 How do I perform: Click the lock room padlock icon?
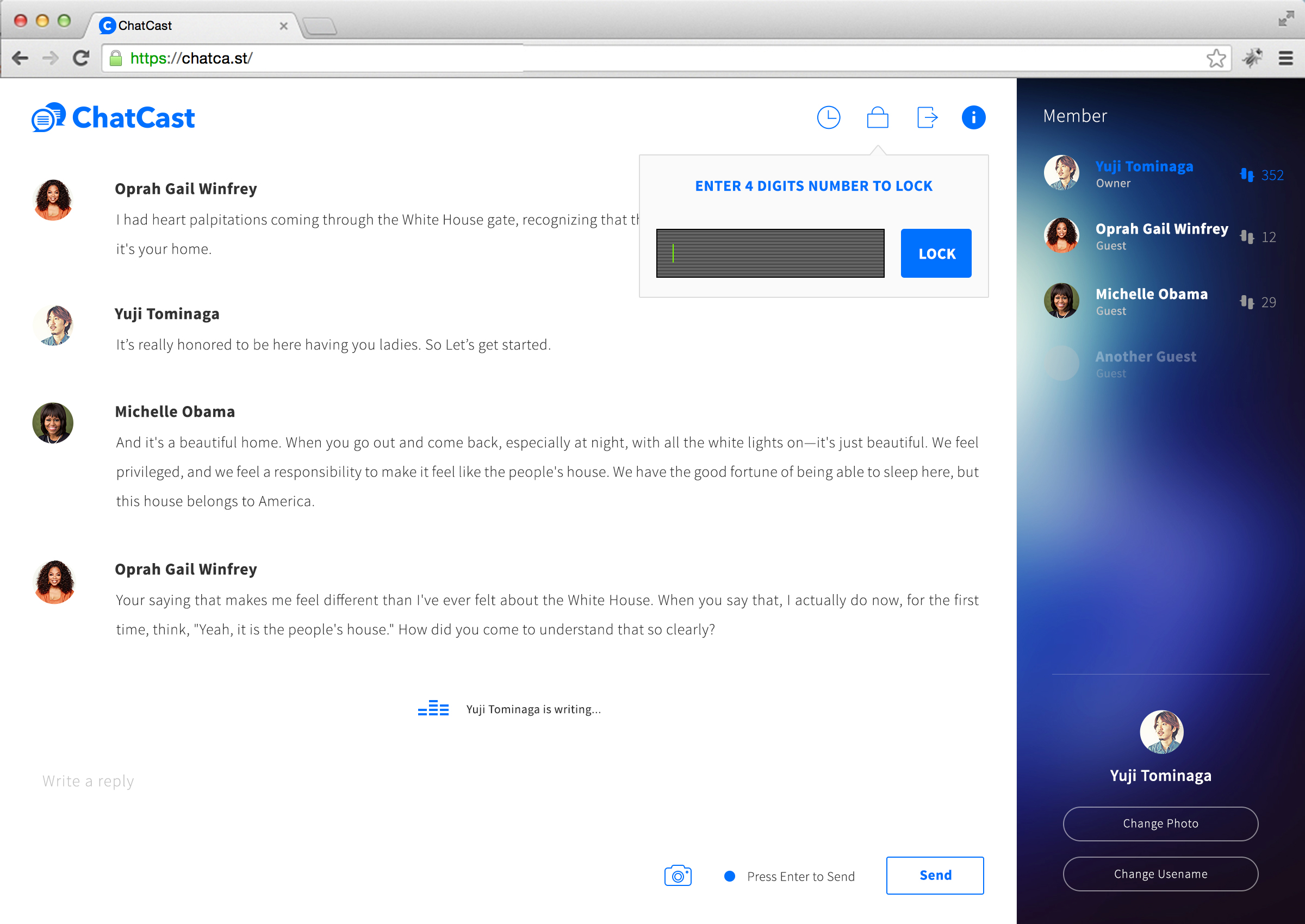(877, 118)
